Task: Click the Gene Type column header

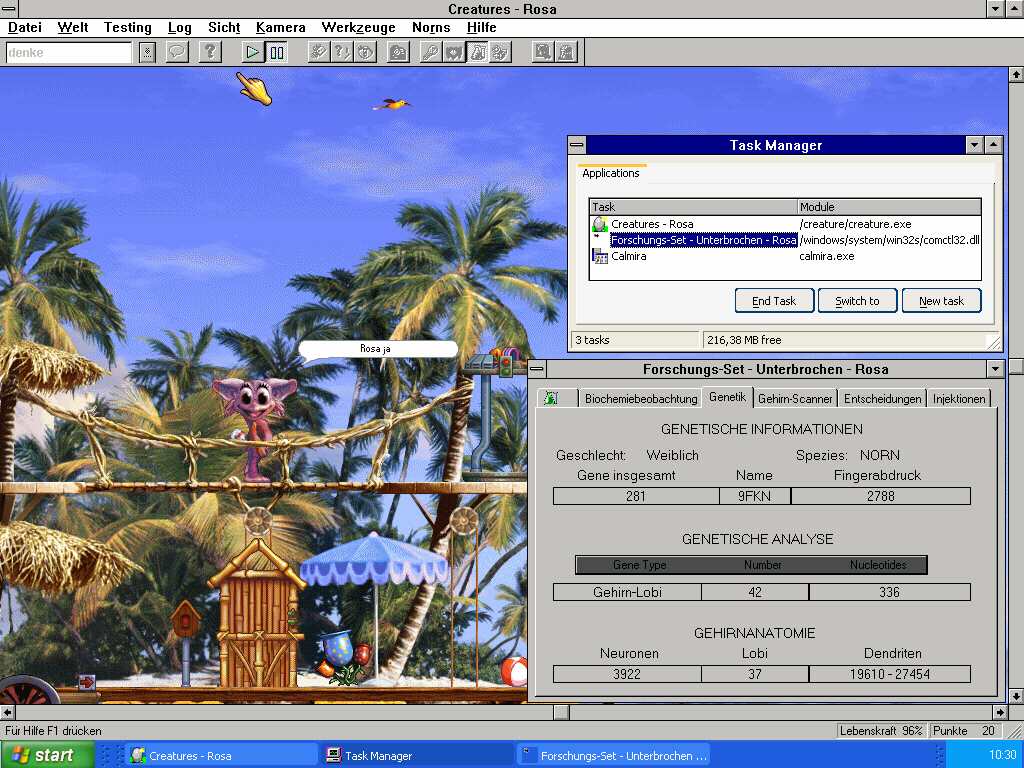Action: click(639, 565)
